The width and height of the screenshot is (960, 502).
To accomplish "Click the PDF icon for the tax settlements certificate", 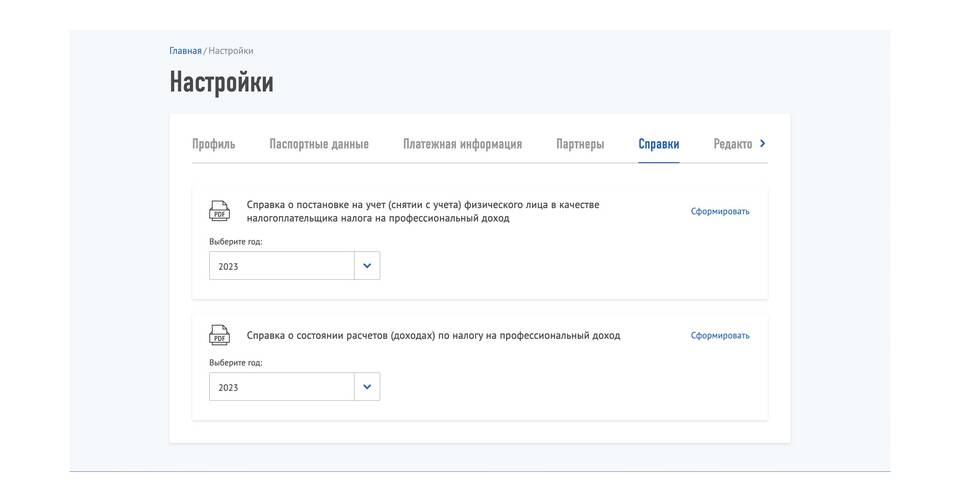I will tap(219, 335).
